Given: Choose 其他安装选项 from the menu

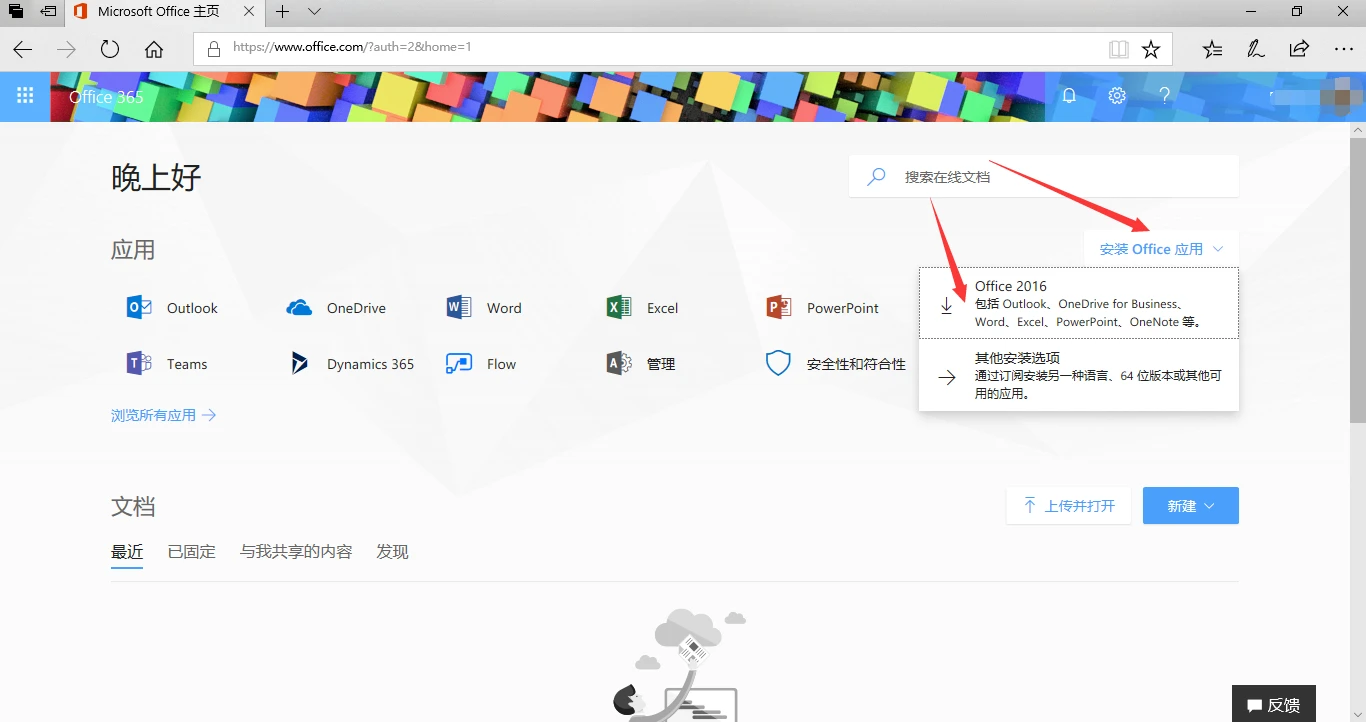Looking at the screenshot, I should coord(1079,375).
